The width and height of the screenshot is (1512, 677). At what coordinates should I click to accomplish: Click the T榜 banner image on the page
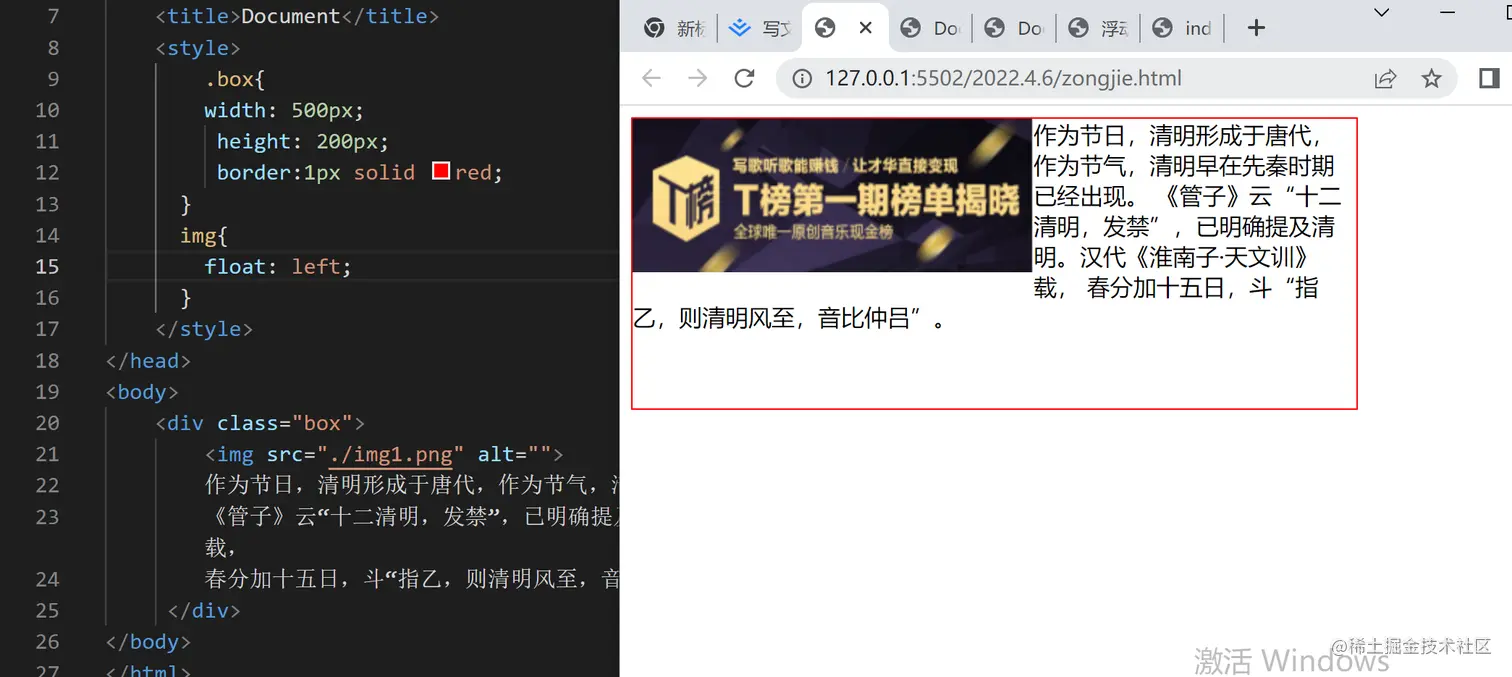coord(831,195)
